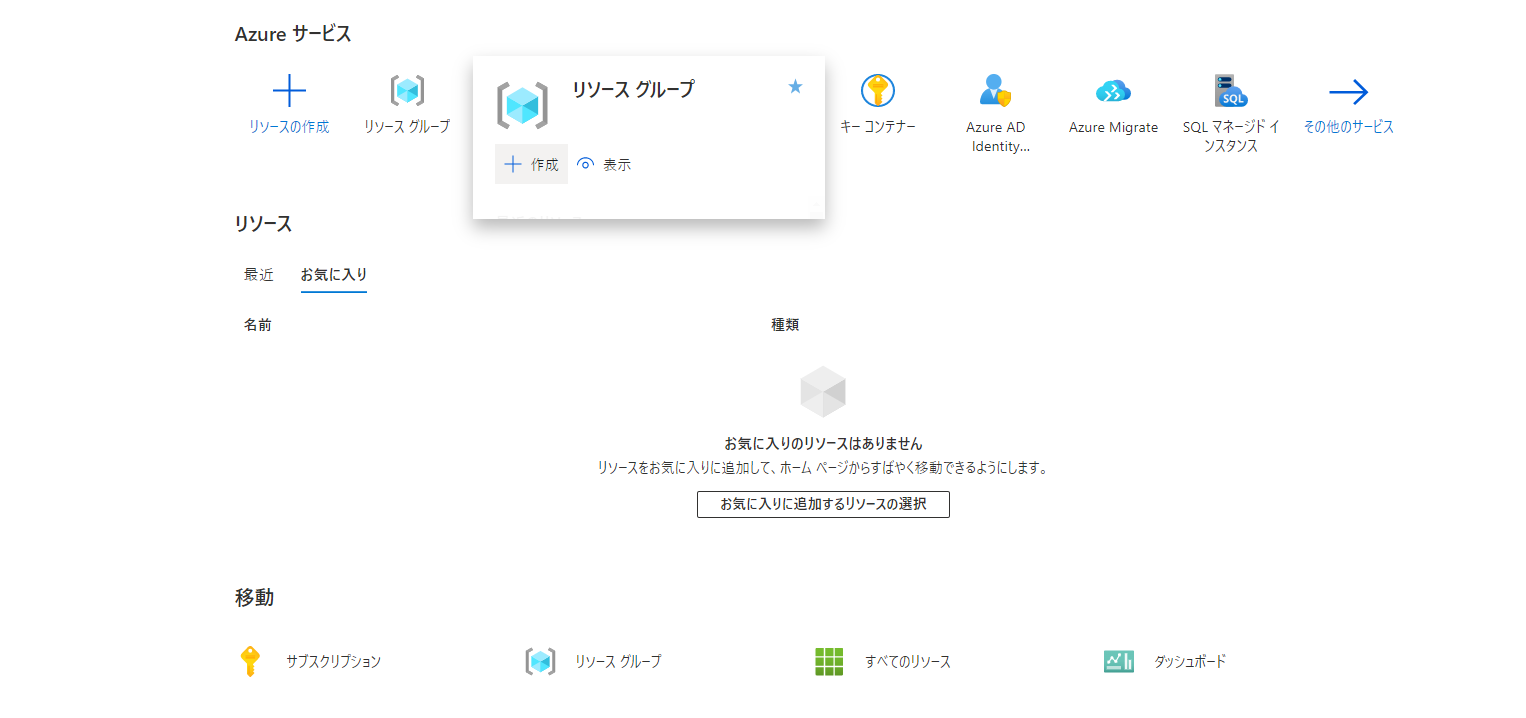Click キー コンテナー label text
The image size is (1526, 718).
878,127
